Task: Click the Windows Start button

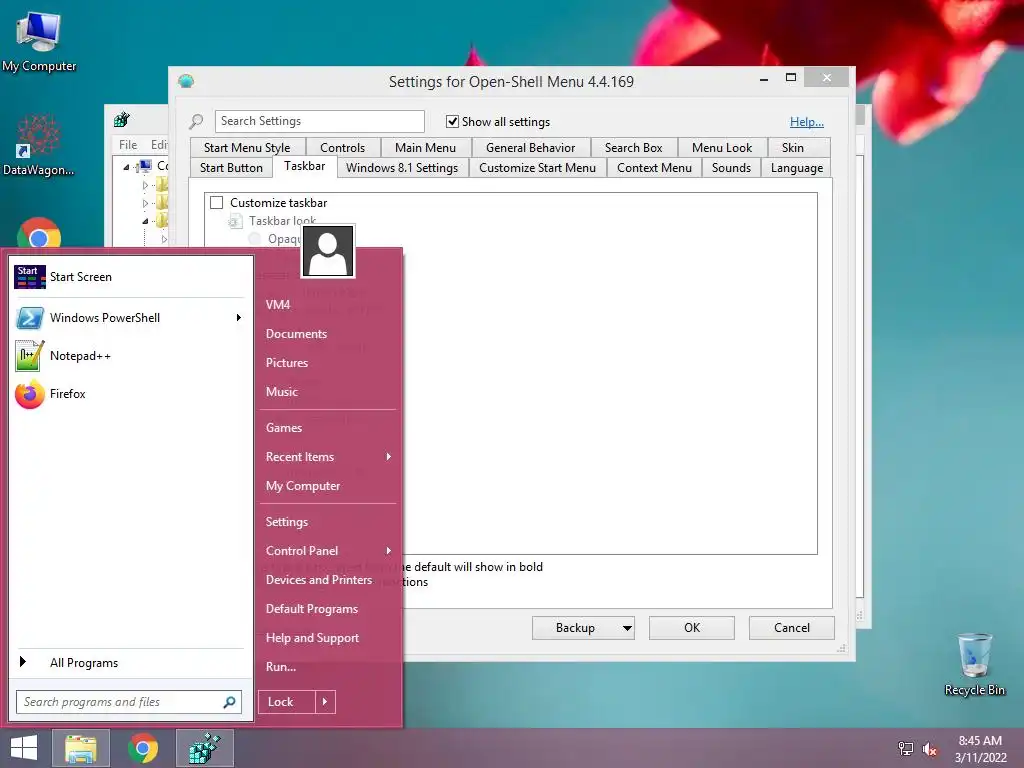Action: [24, 748]
